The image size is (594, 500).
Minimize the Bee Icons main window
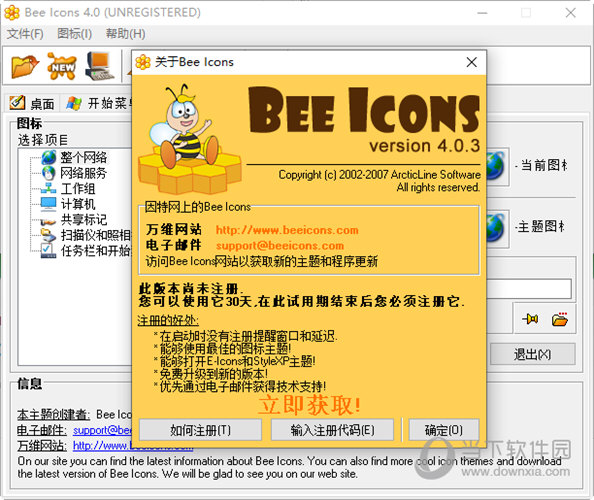click(x=482, y=13)
